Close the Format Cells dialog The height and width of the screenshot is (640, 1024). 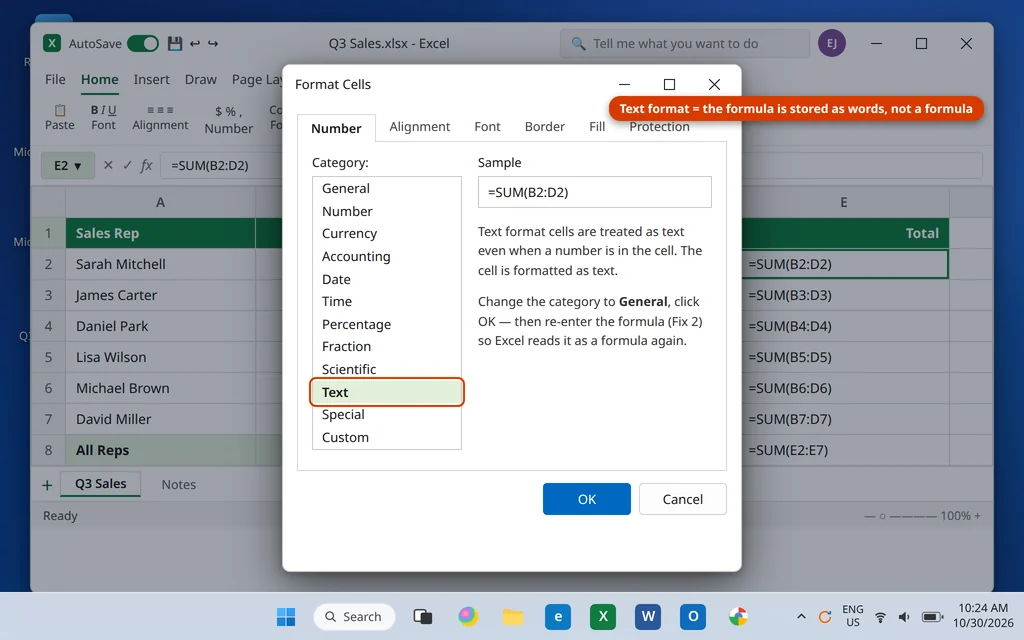[714, 84]
